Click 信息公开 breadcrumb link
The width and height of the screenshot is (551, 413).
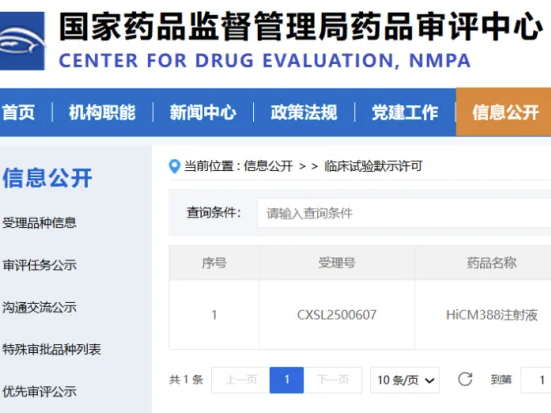[268, 166]
